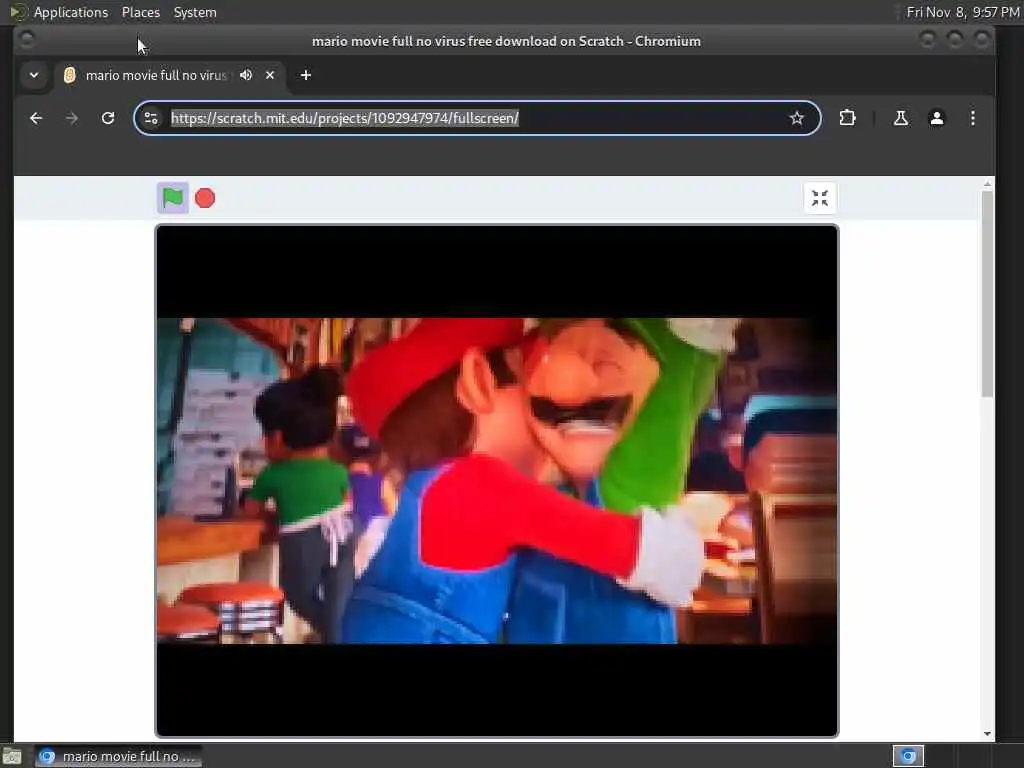Exit fullscreen mode using the shrink icon

point(820,198)
